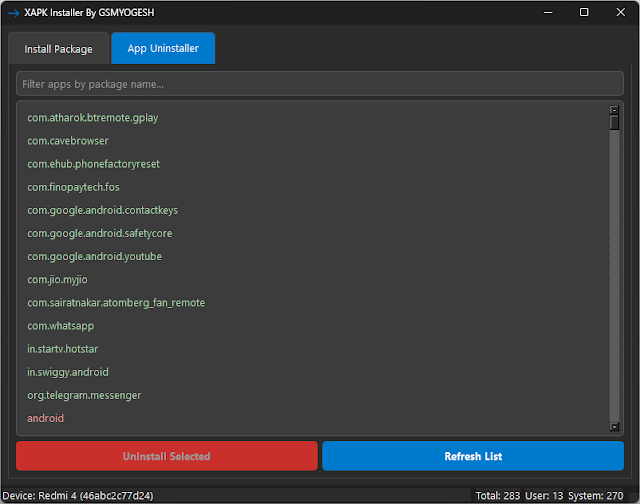This screenshot has width=640, height=504.
Task: Focus the filter apps by package name field
Action: coord(319,84)
